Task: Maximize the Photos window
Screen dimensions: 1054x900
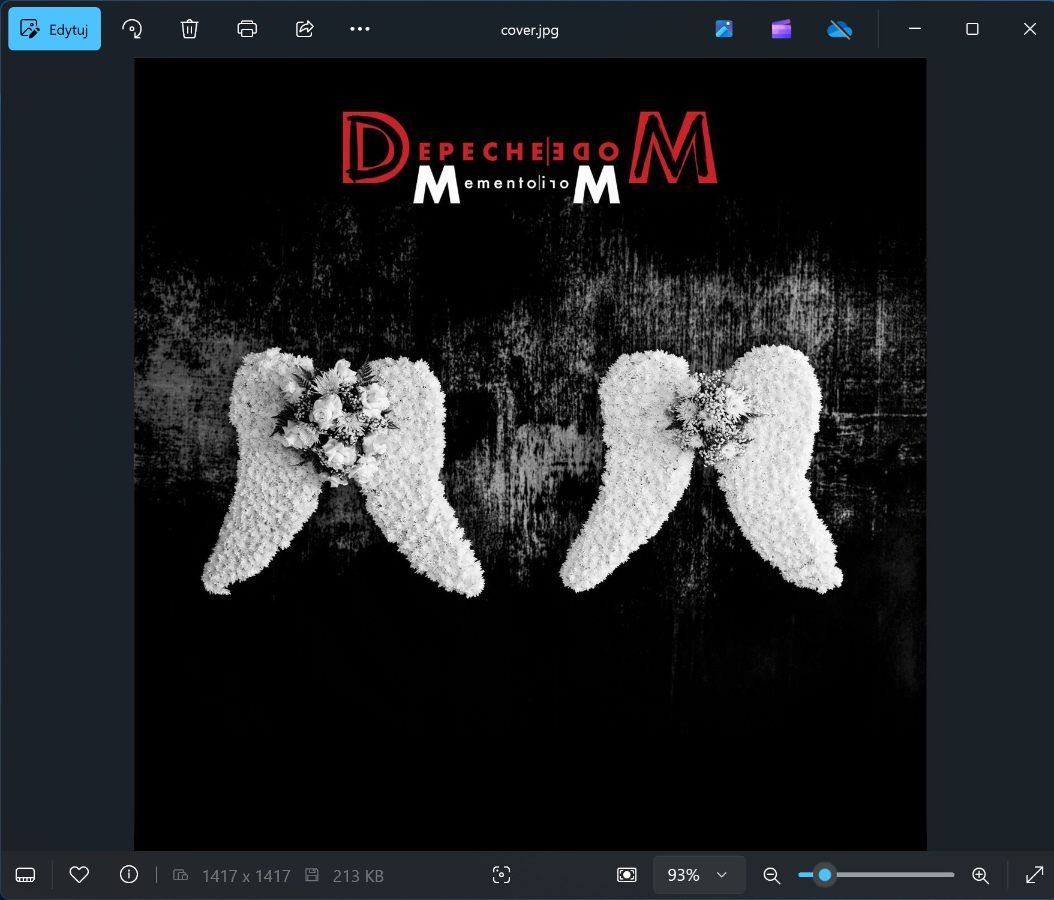Action: (x=972, y=29)
